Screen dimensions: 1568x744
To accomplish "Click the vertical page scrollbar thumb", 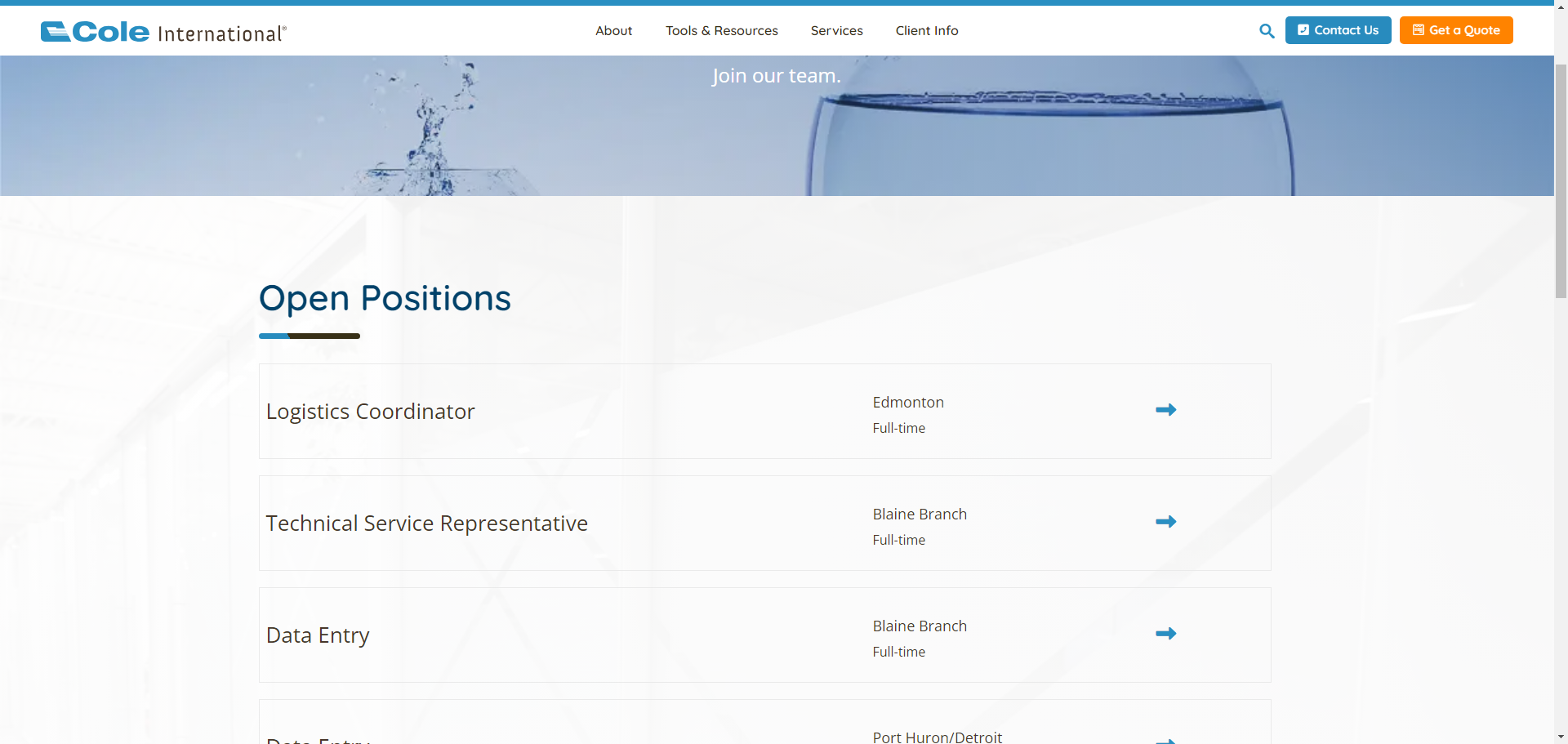I will (x=1561, y=180).
